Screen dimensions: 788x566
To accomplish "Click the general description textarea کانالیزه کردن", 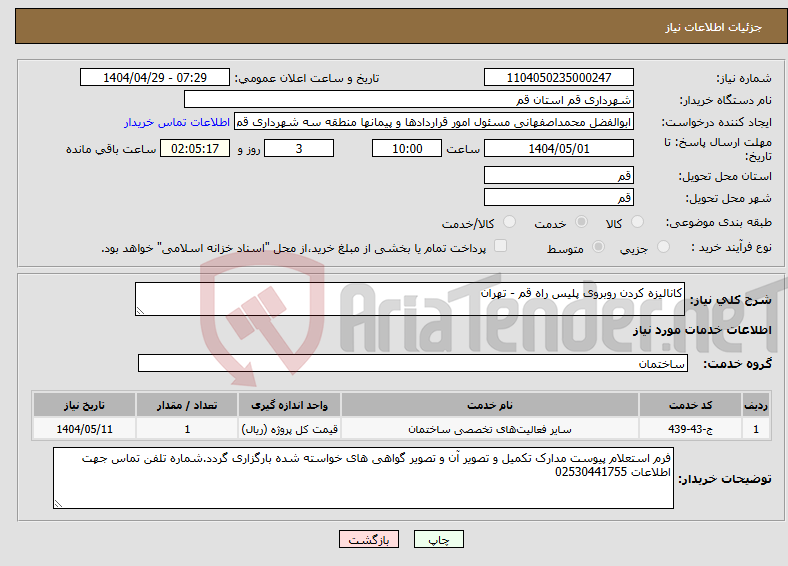I will coord(410,299).
